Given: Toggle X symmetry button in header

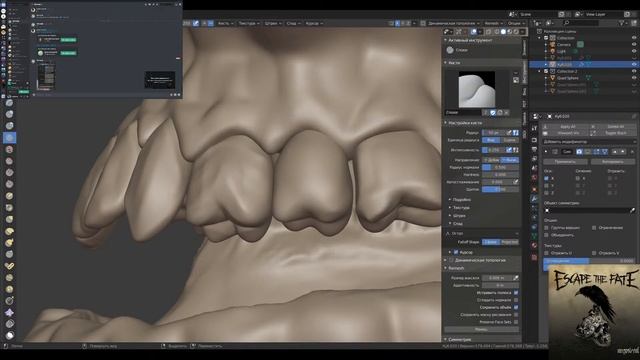Looking at the screenshot, I should coord(397,23).
